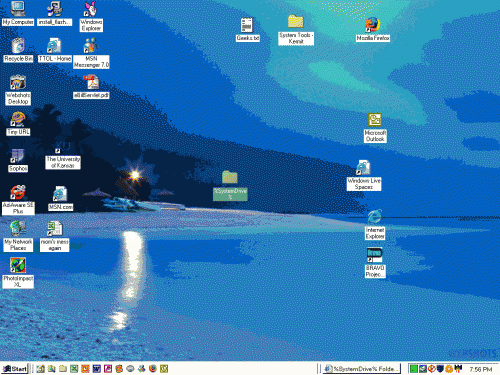Click the blue shield tray icon

pyautogui.click(x=440, y=369)
